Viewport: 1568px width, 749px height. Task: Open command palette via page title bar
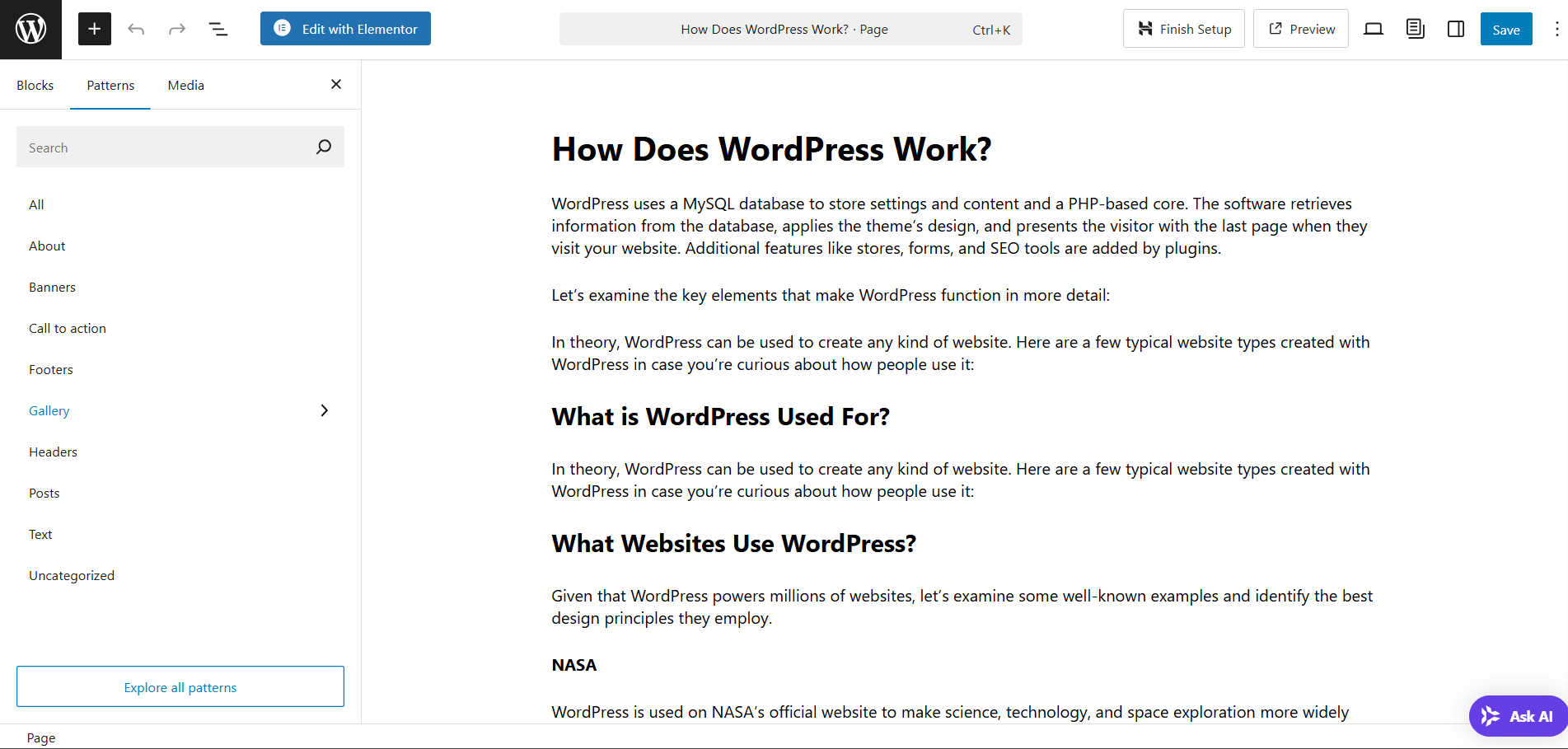[x=791, y=29]
